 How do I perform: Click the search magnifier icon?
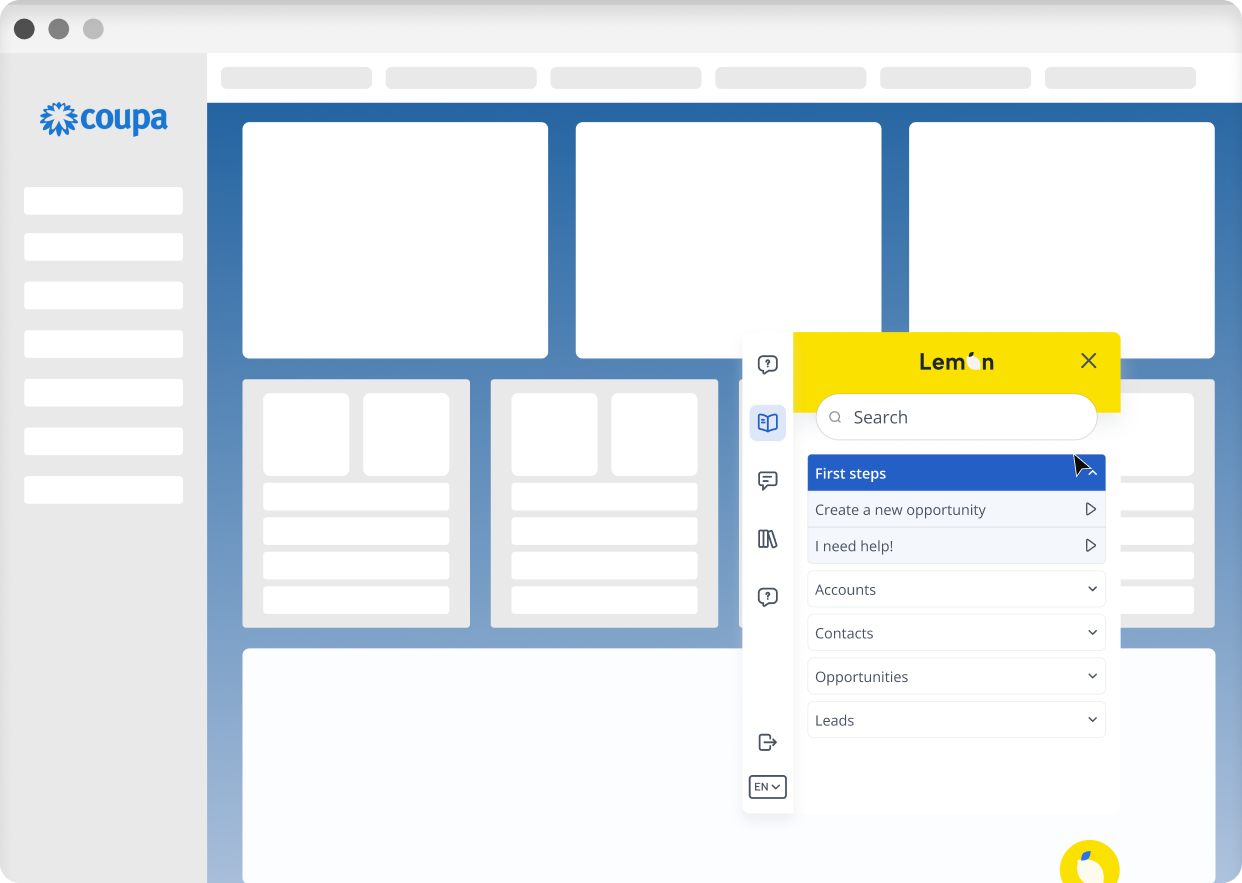835,418
